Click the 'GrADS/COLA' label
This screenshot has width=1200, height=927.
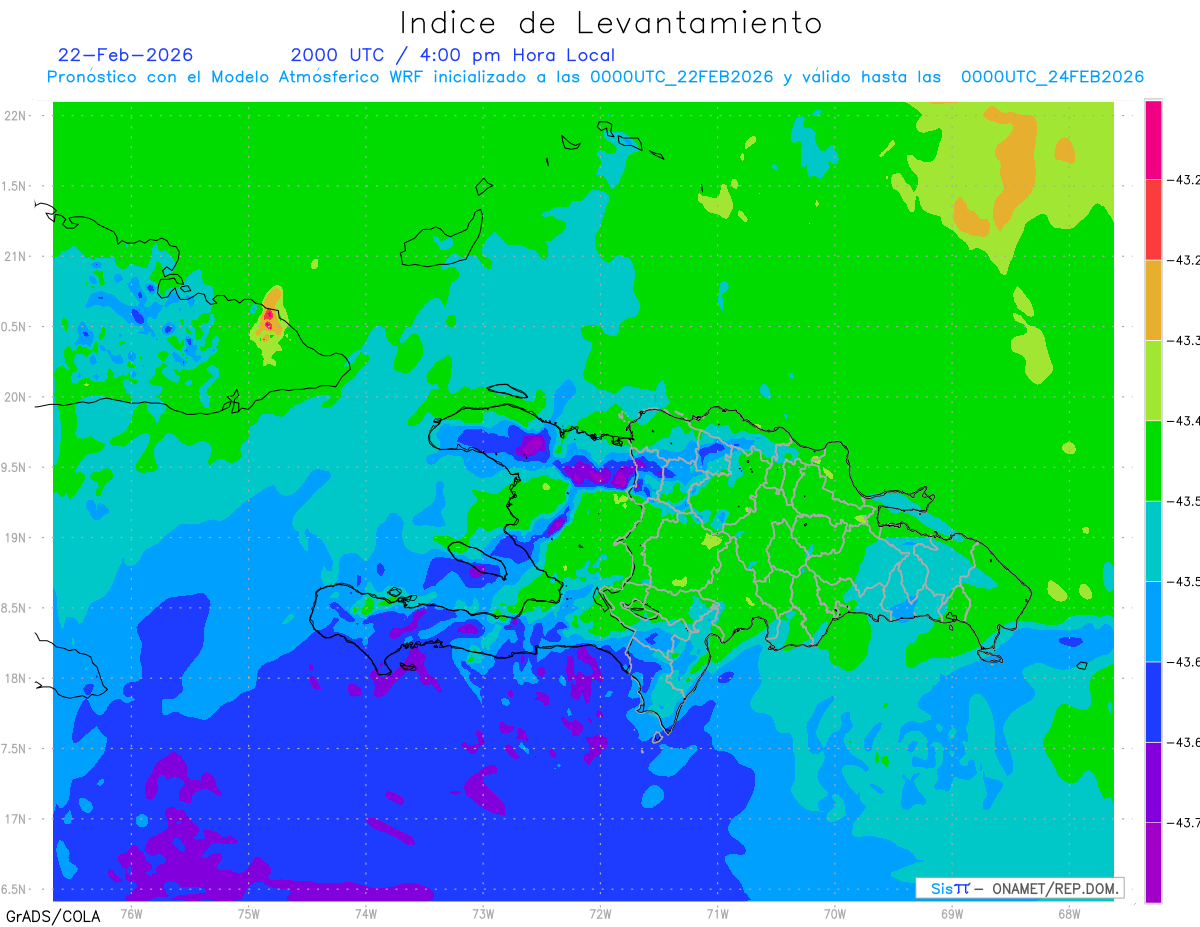point(53,916)
